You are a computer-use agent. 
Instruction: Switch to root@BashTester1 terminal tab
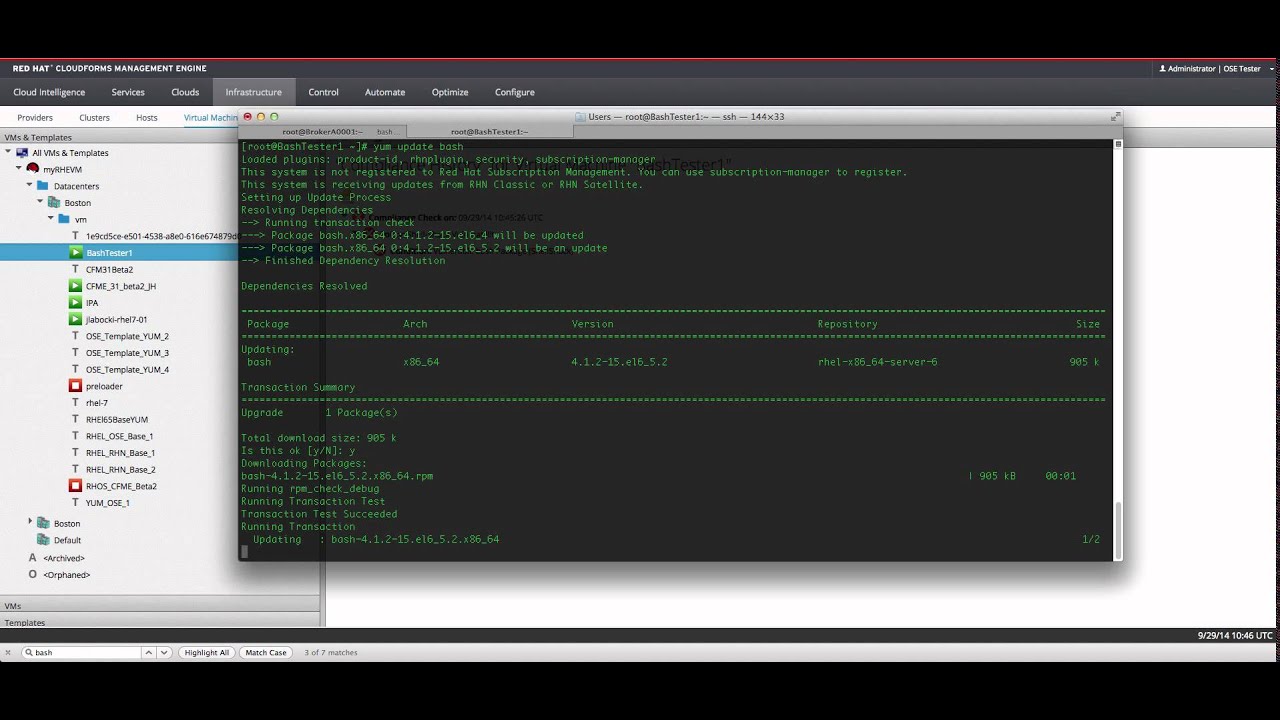[489, 131]
